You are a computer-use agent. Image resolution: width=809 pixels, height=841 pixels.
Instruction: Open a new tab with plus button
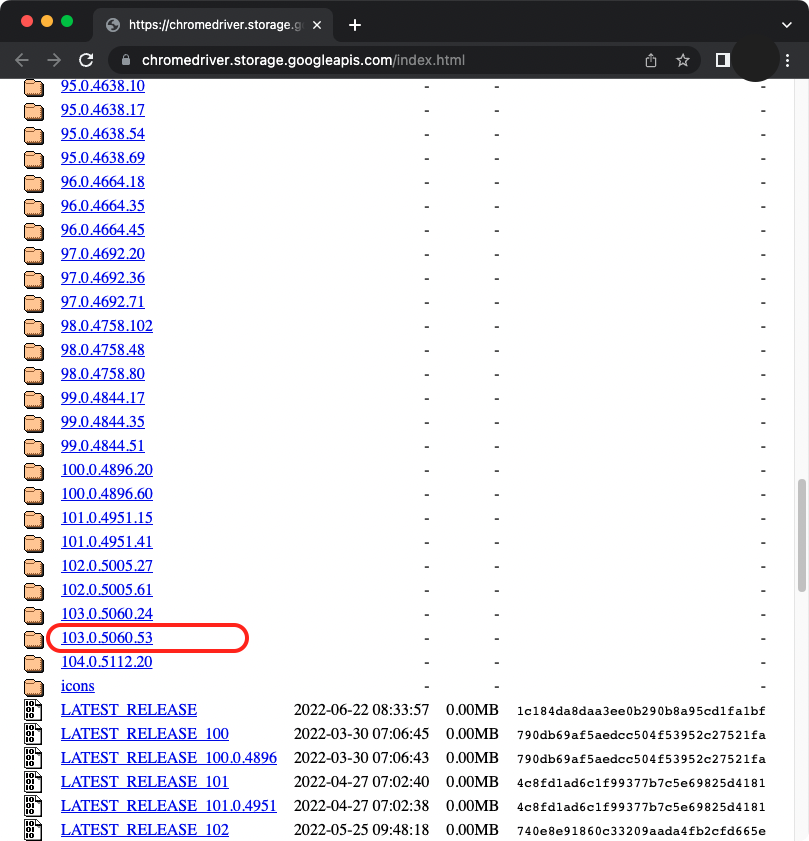pos(355,25)
